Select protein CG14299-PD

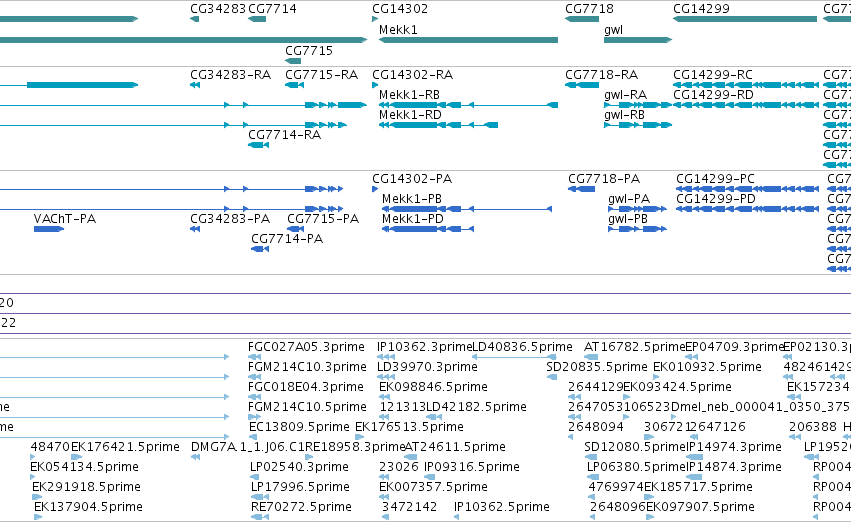[716, 199]
